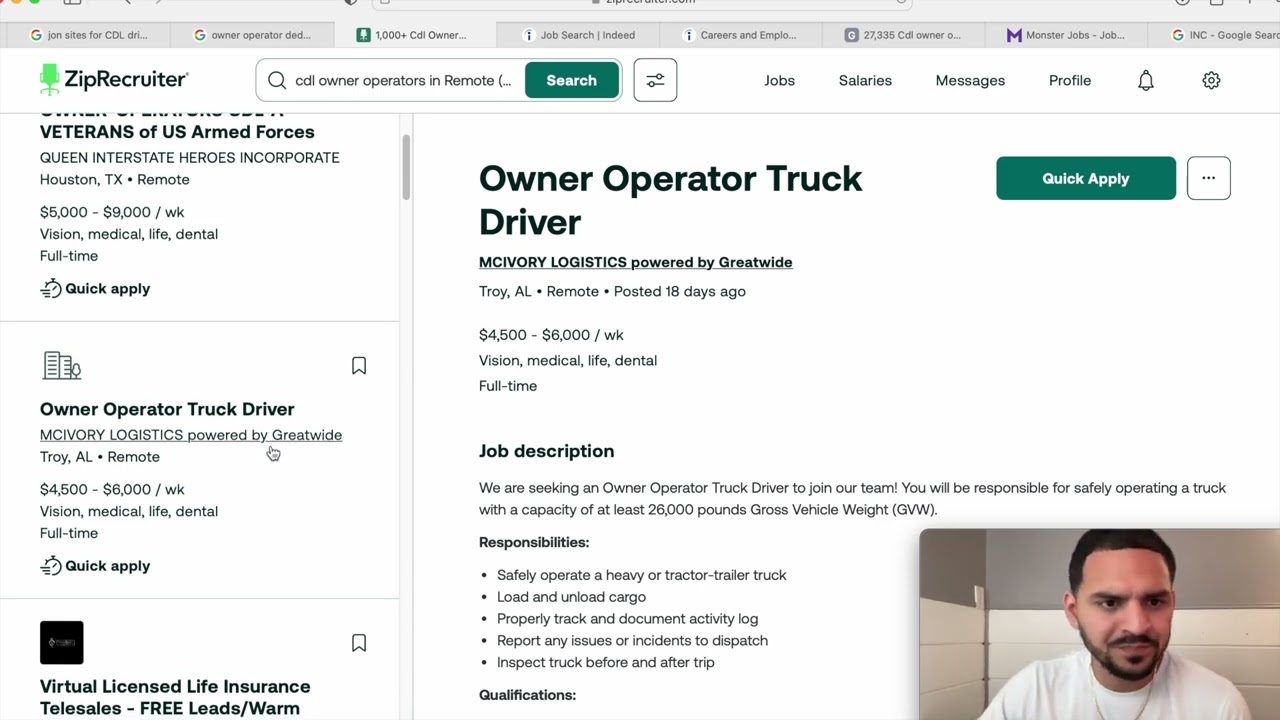Click the magnifier icon in search field
Viewport: 1280px width, 720px height.
coord(277,80)
